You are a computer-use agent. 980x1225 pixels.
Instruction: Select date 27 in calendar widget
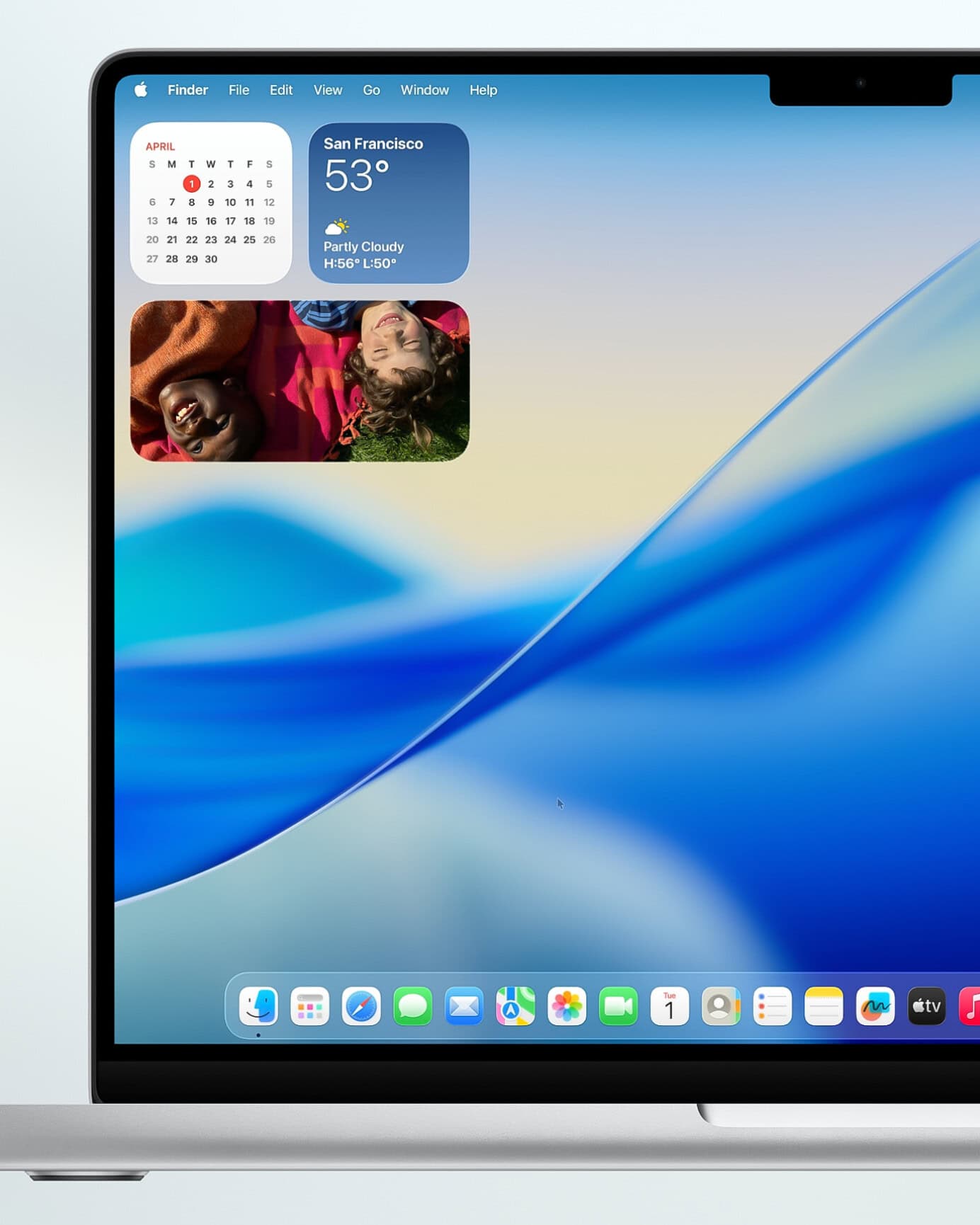152,259
